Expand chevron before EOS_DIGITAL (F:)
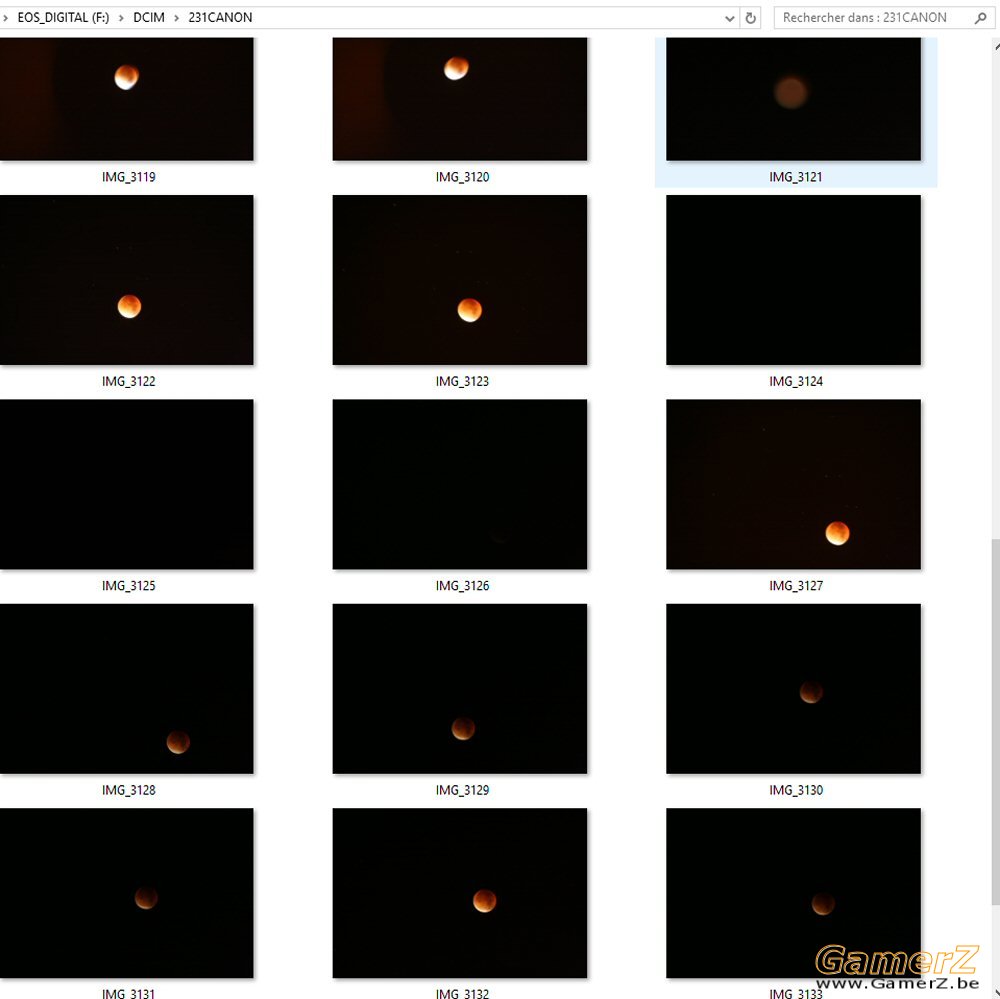This screenshot has height=999, width=1000. (x=5, y=18)
